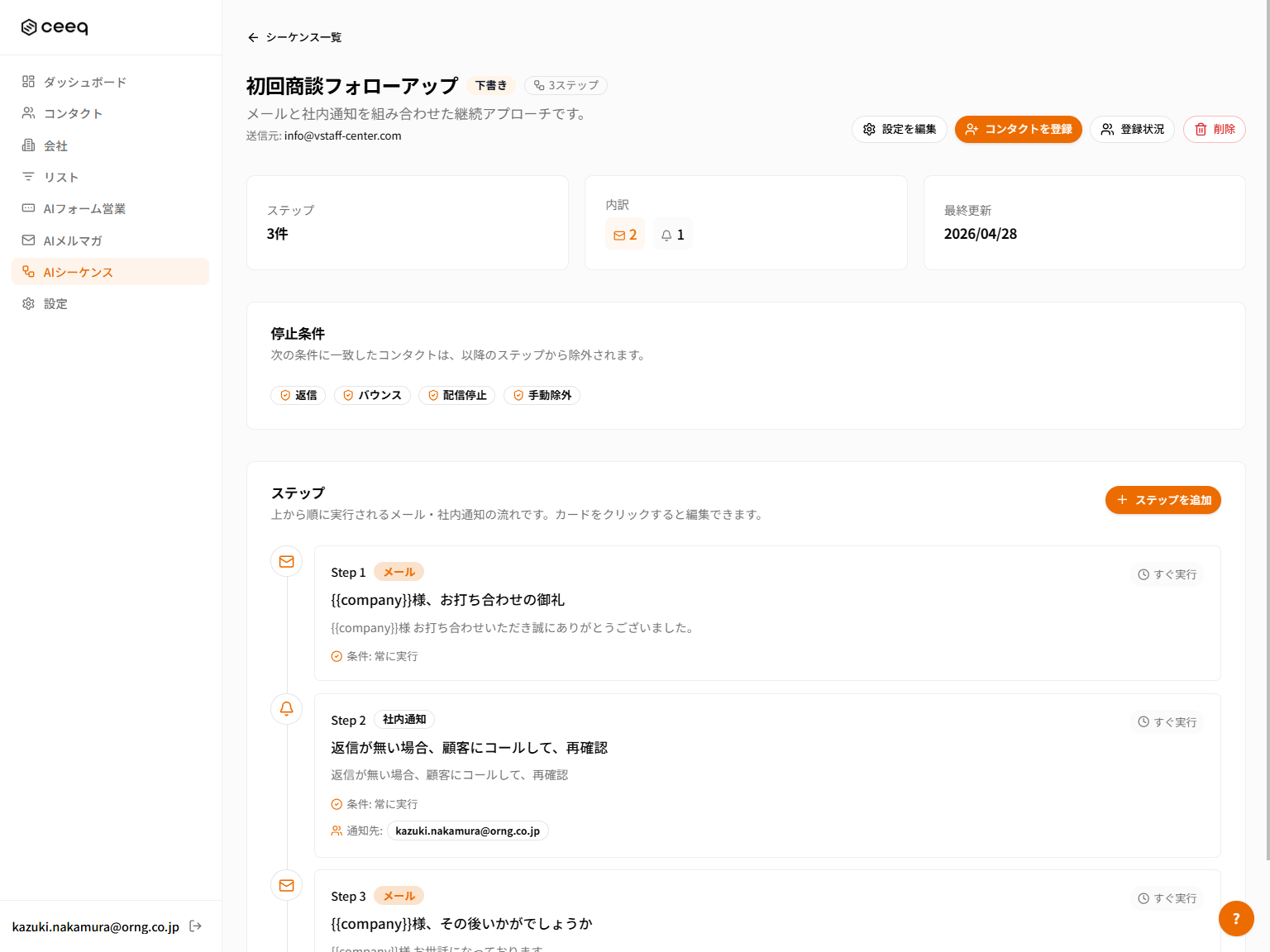Click the 削除 button
Screen dimensions: 1270x952
(x=1215, y=129)
